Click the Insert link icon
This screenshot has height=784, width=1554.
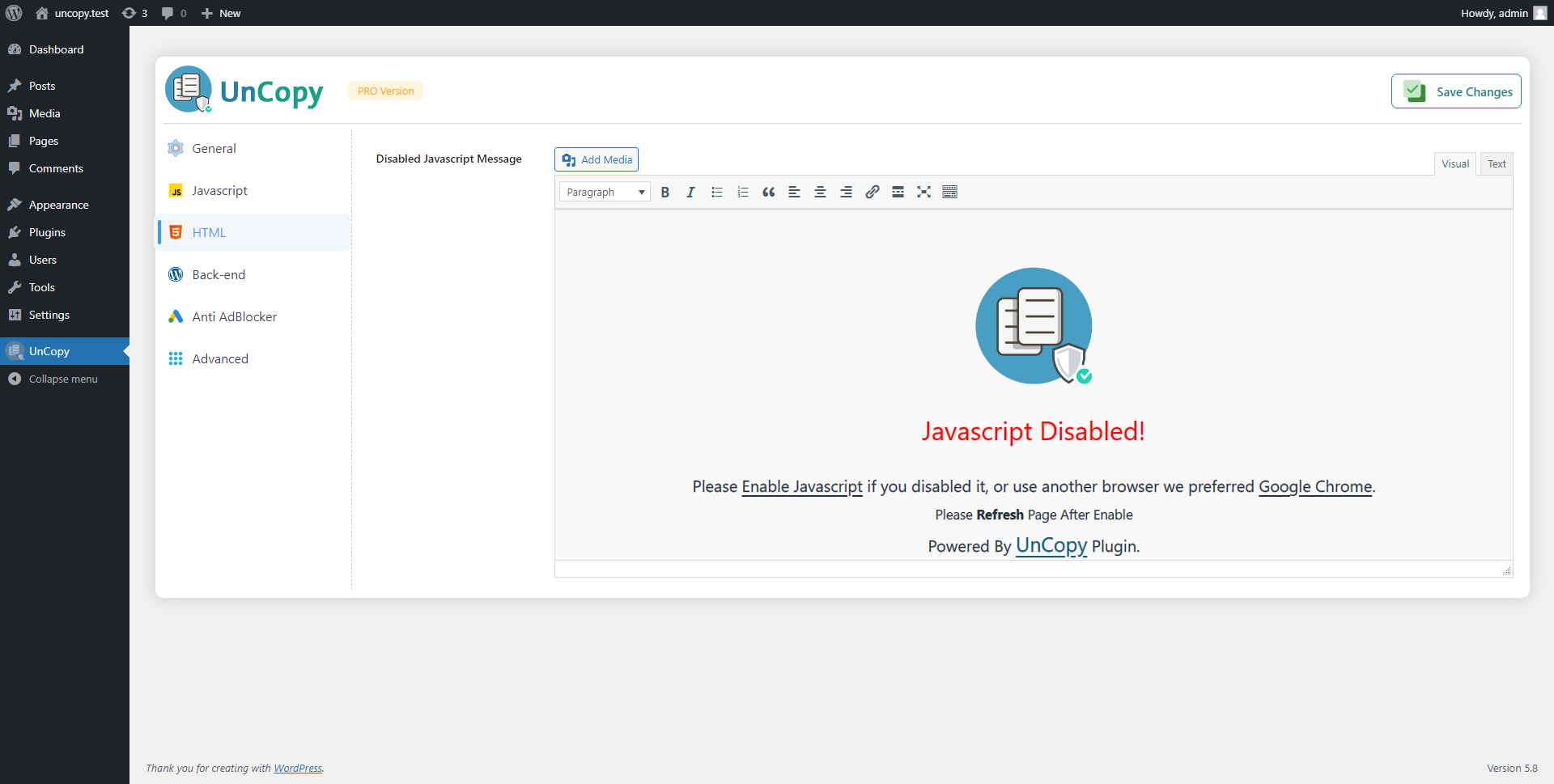pos(872,193)
